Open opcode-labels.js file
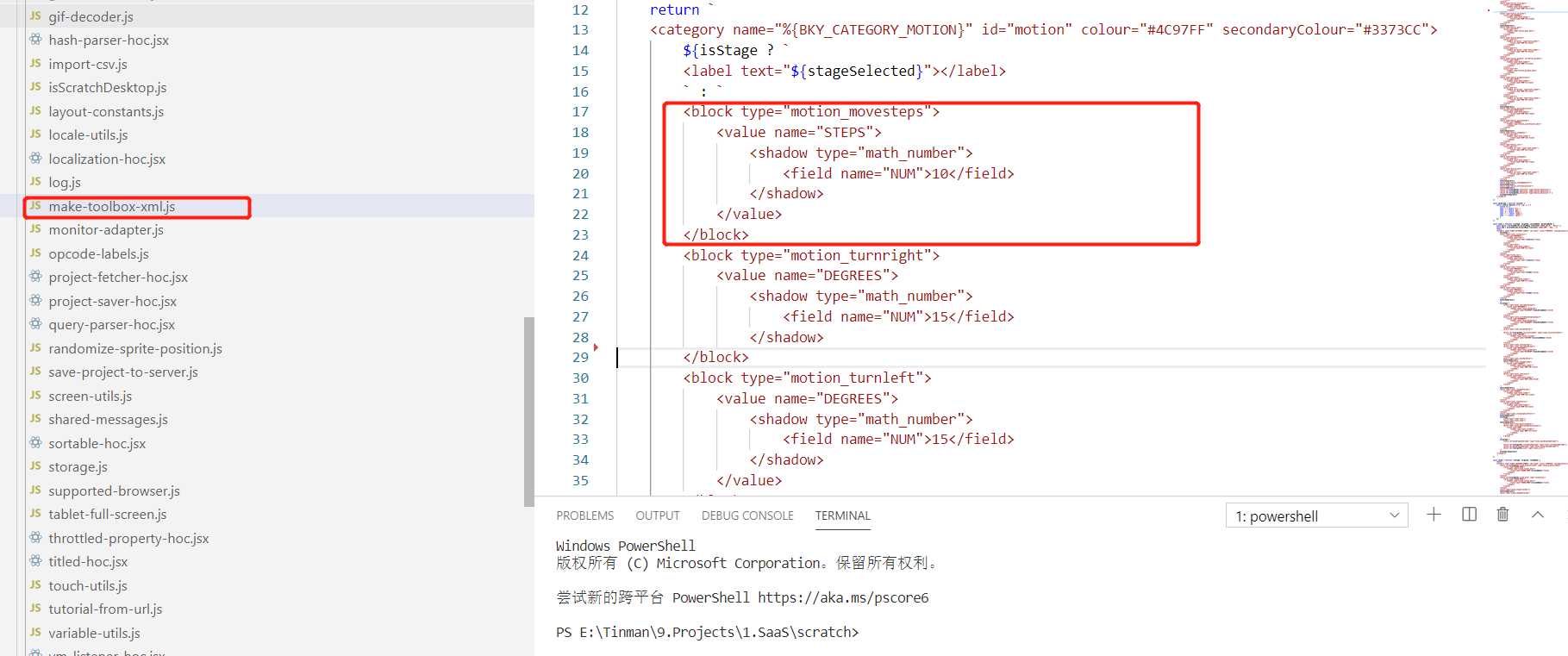 pos(98,253)
